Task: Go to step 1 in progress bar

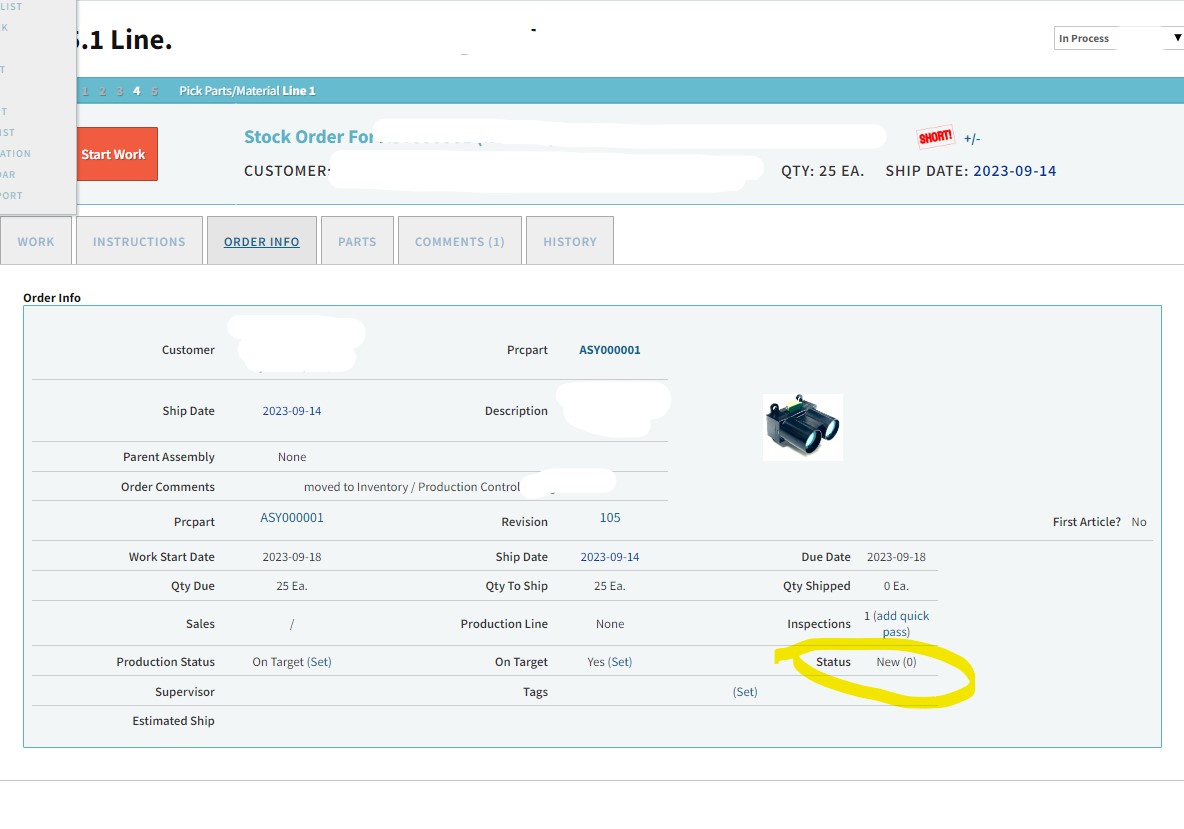Action: 85,91
